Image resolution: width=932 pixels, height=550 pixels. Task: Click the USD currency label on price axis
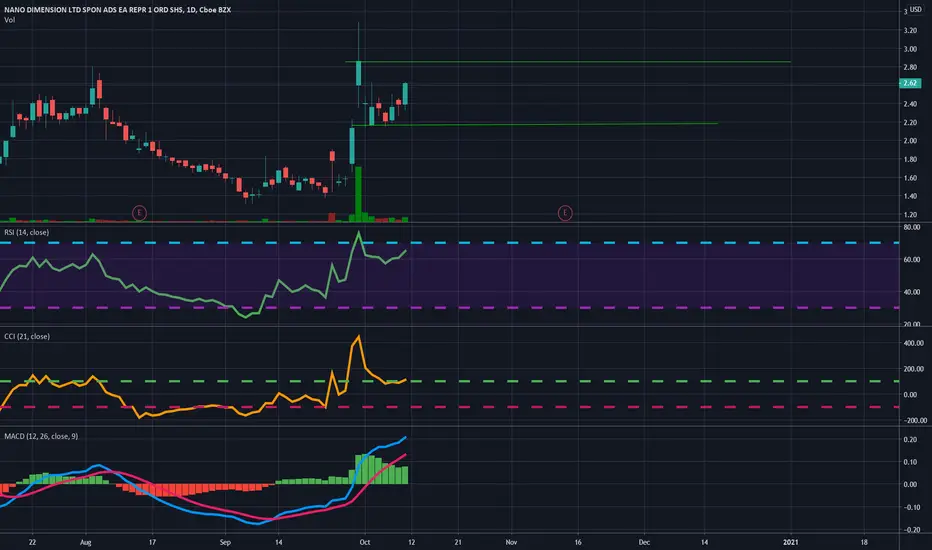(916, 10)
